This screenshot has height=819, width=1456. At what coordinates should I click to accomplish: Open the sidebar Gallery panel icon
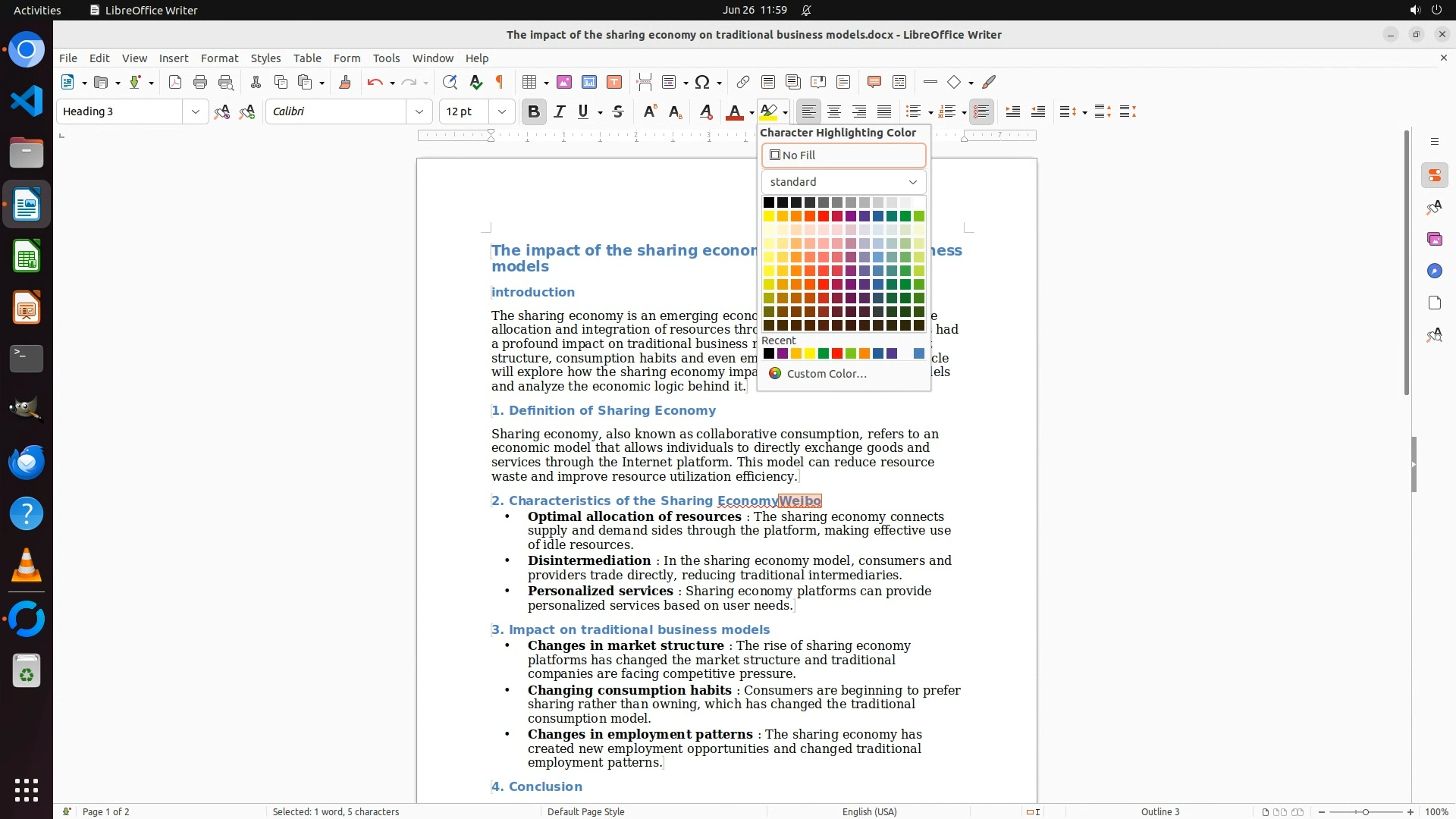pos(1434,239)
